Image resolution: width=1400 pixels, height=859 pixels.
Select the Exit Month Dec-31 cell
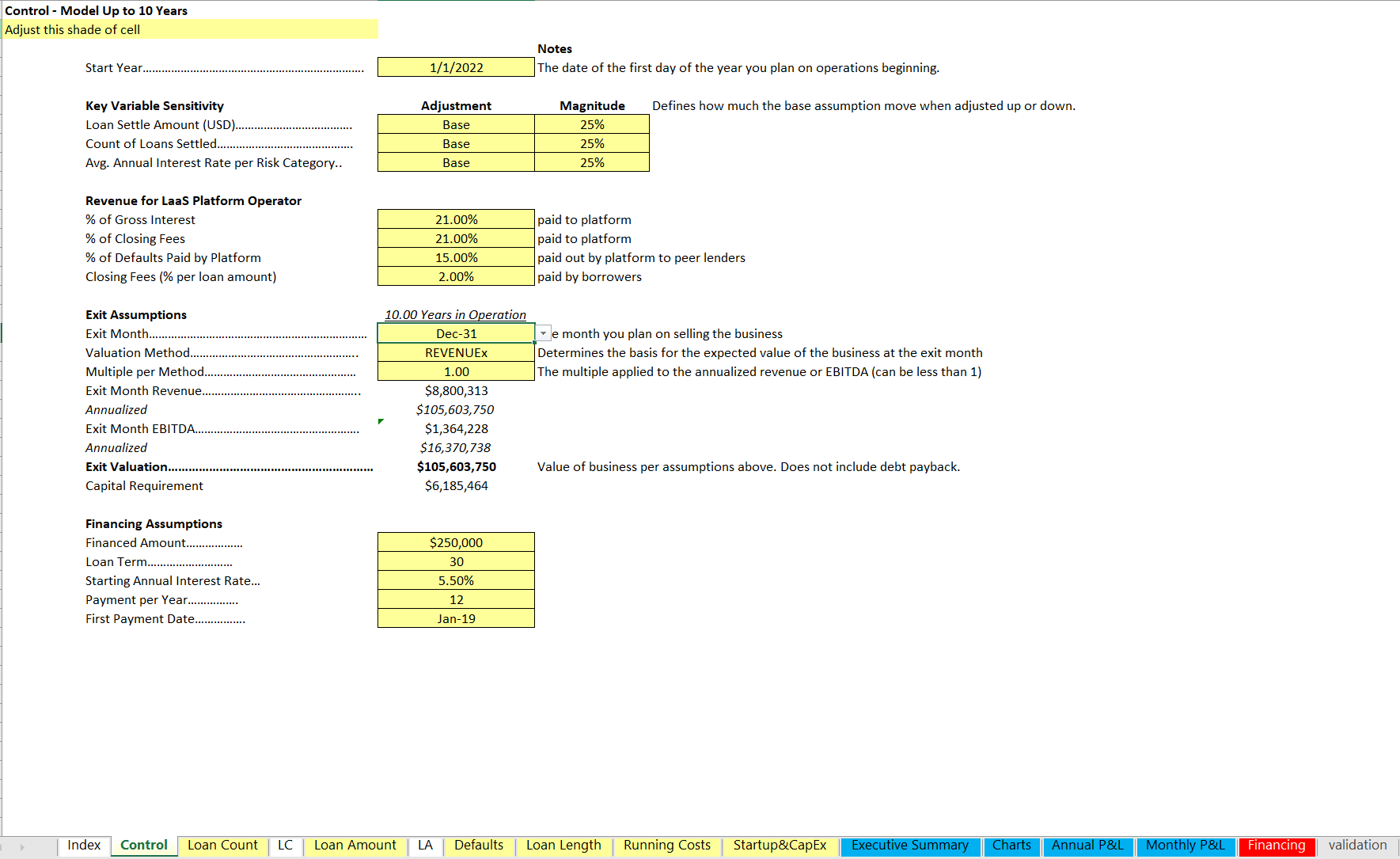click(456, 333)
